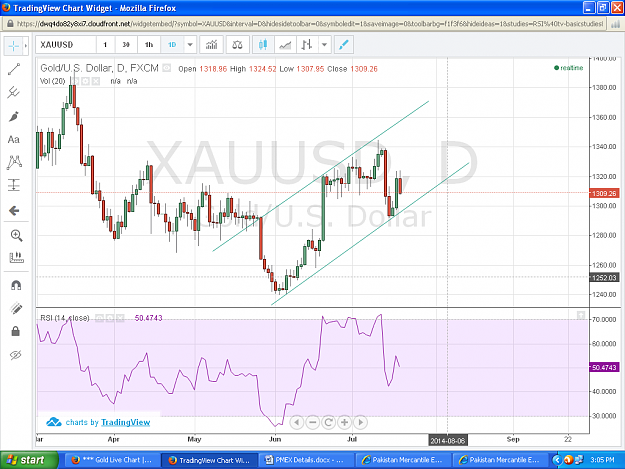Switch to 1h interval
This screenshot has height=469, width=625.
(x=149, y=45)
